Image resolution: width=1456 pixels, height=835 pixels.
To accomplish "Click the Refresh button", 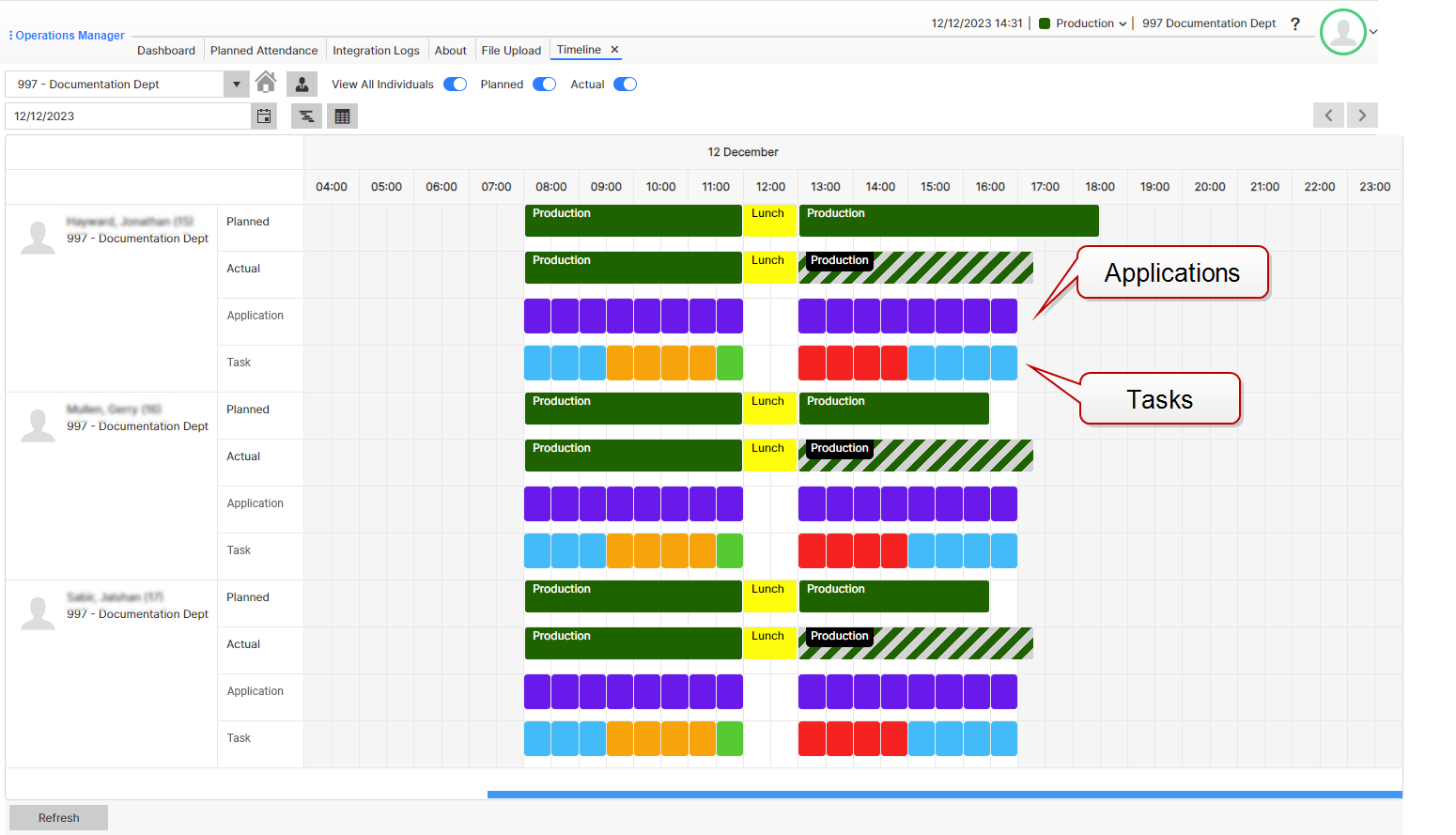I will pos(58,818).
